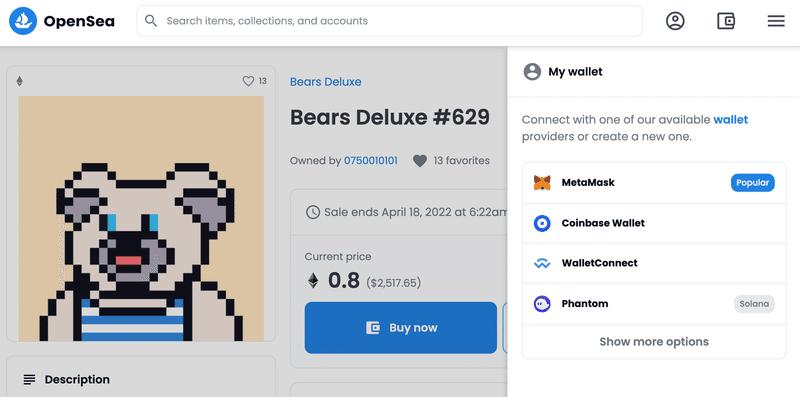Screen dimensions: 800x397
Task: Open the account profile icon
Action: [x=675, y=21]
